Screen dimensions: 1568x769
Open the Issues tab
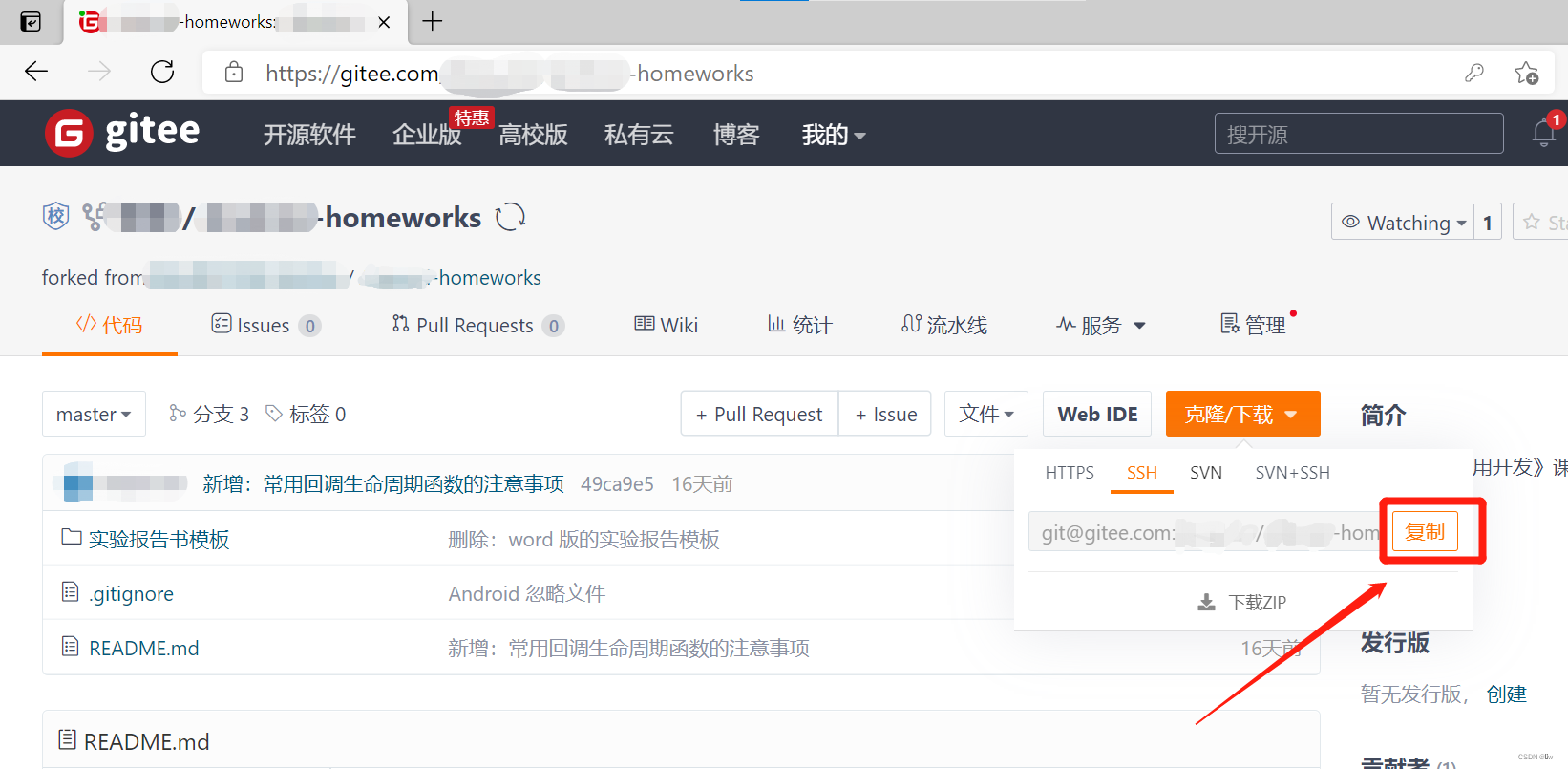tap(265, 325)
